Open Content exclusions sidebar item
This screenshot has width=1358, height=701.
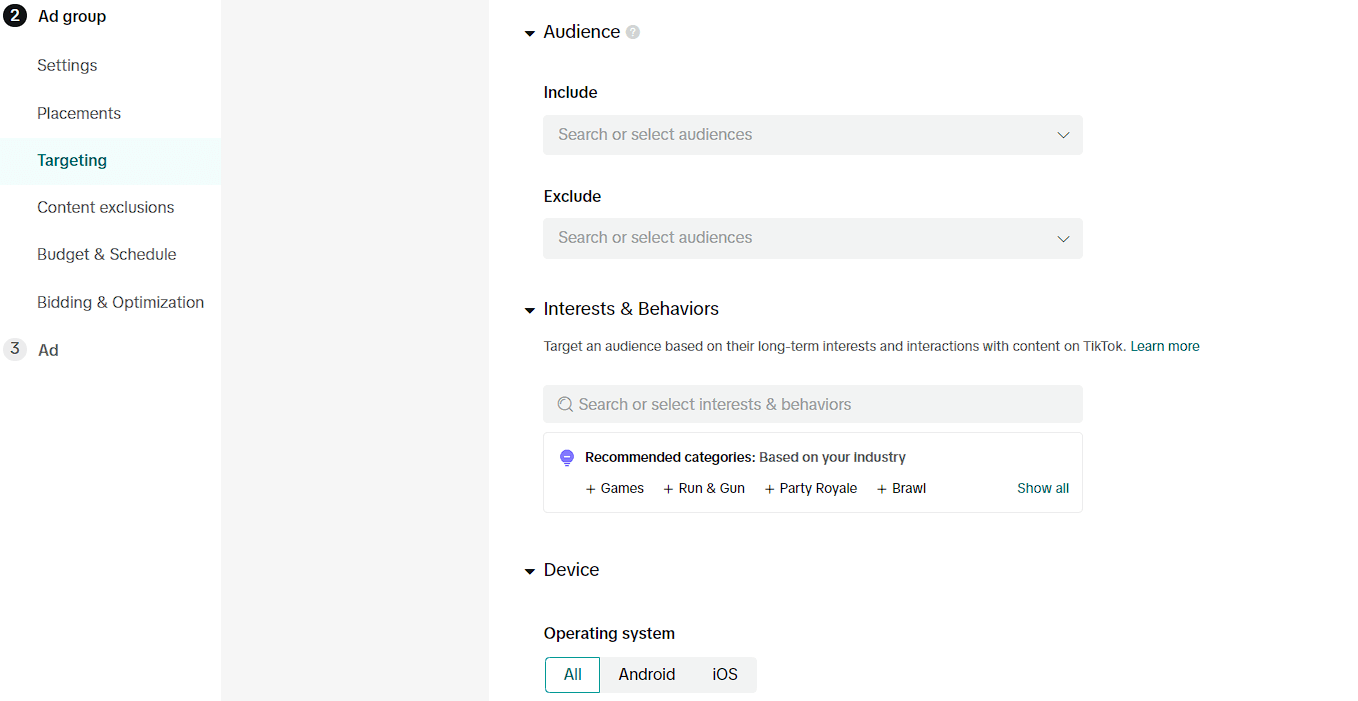click(x=106, y=207)
